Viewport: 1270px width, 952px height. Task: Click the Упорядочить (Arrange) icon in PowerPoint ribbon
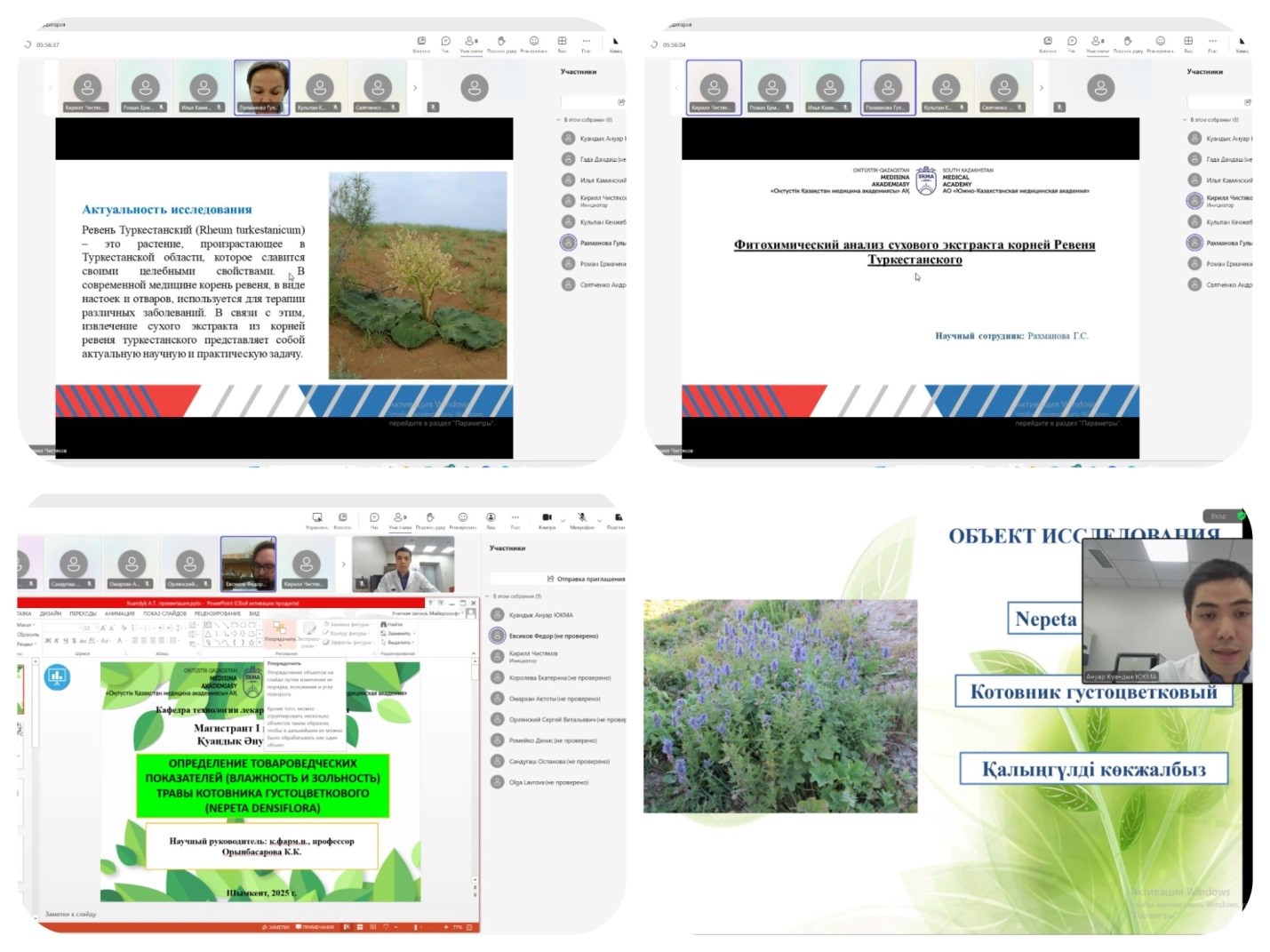tap(279, 630)
